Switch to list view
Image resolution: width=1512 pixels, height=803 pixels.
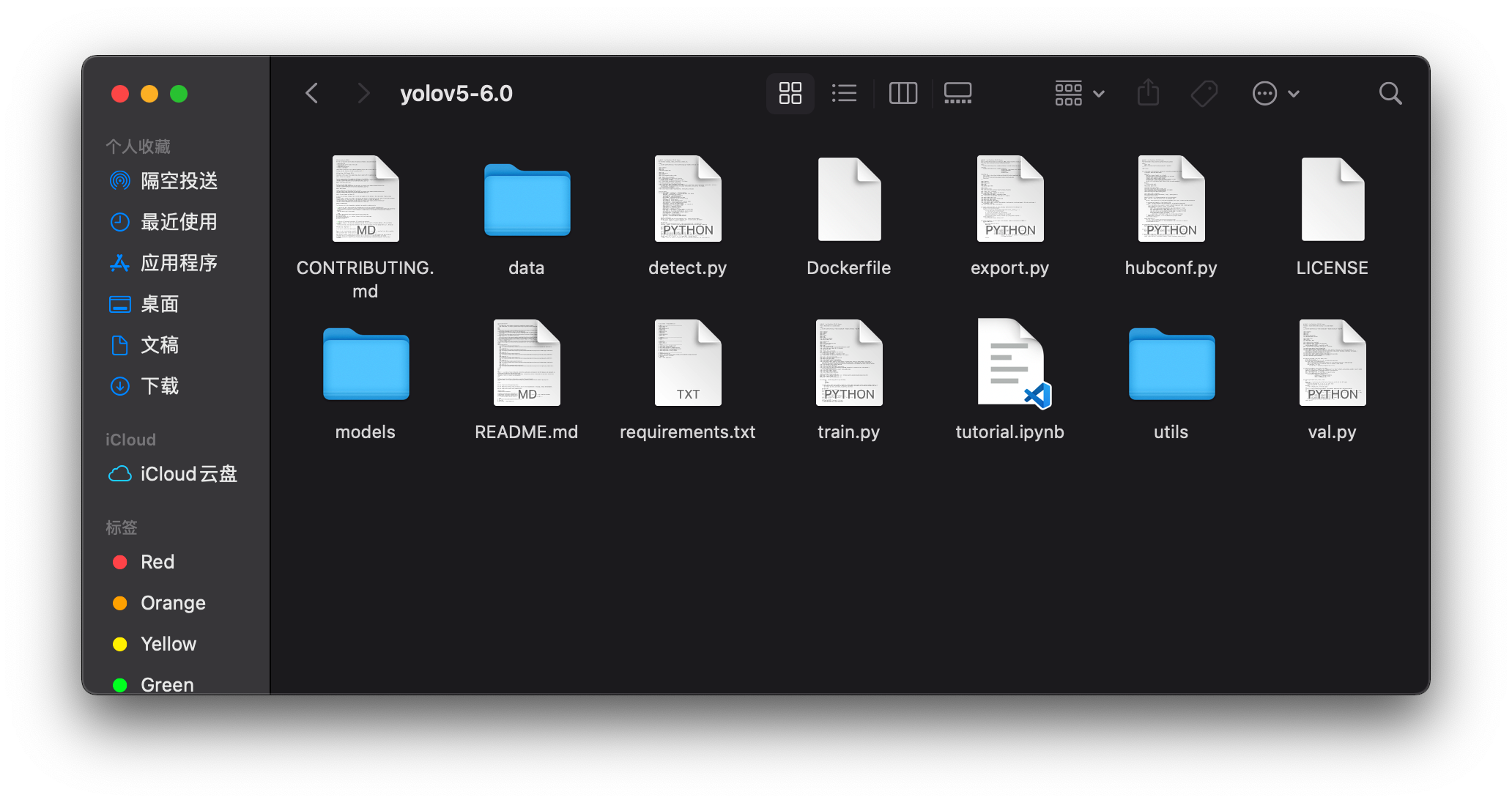844,93
